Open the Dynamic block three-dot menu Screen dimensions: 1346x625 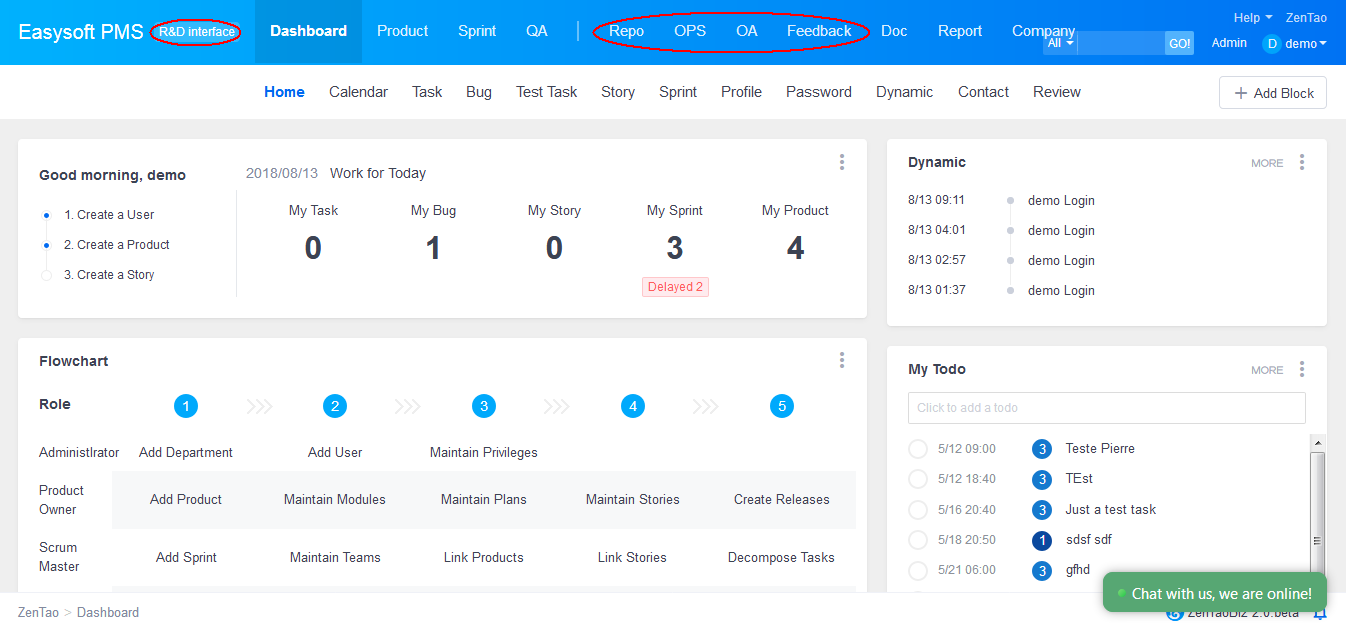point(1301,162)
